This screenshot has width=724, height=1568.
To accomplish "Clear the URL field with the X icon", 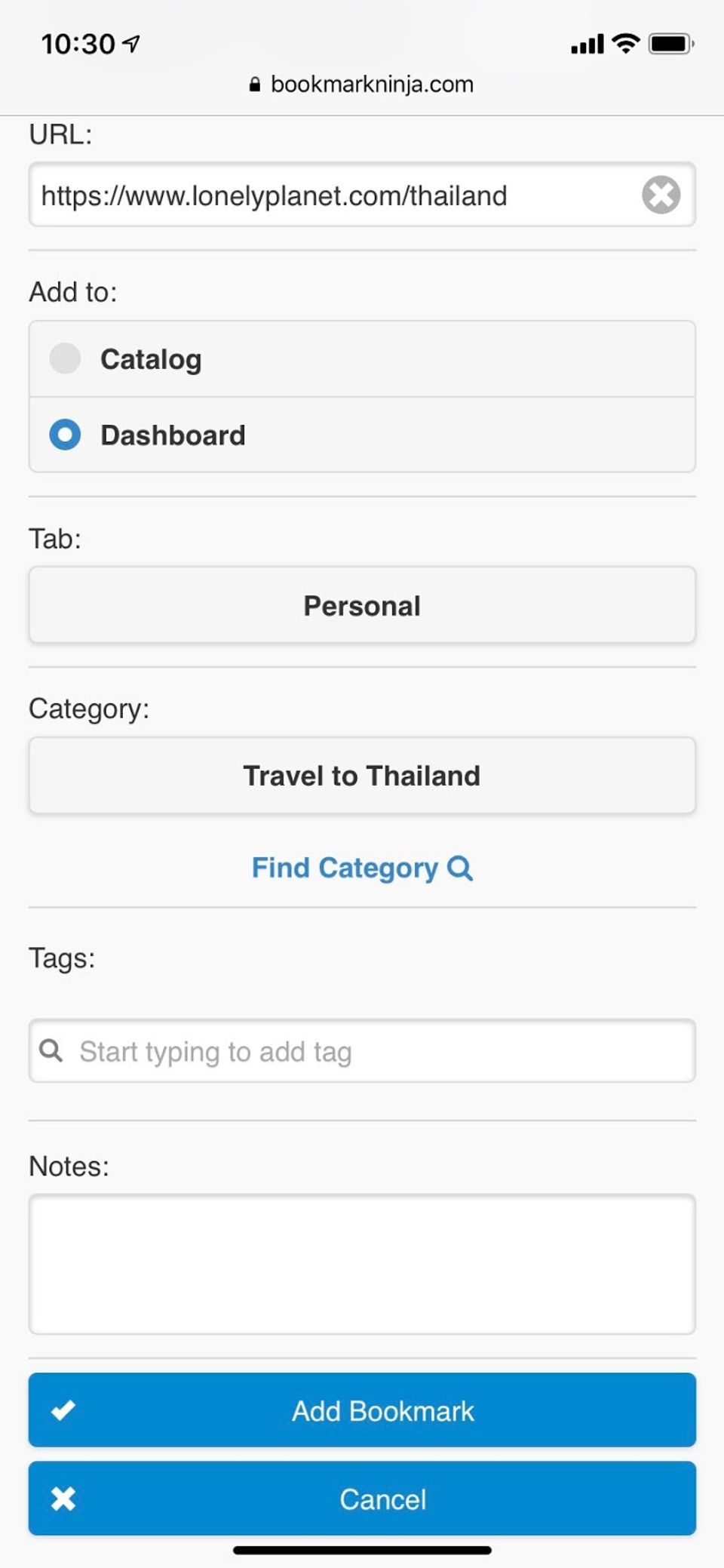I will [661, 195].
